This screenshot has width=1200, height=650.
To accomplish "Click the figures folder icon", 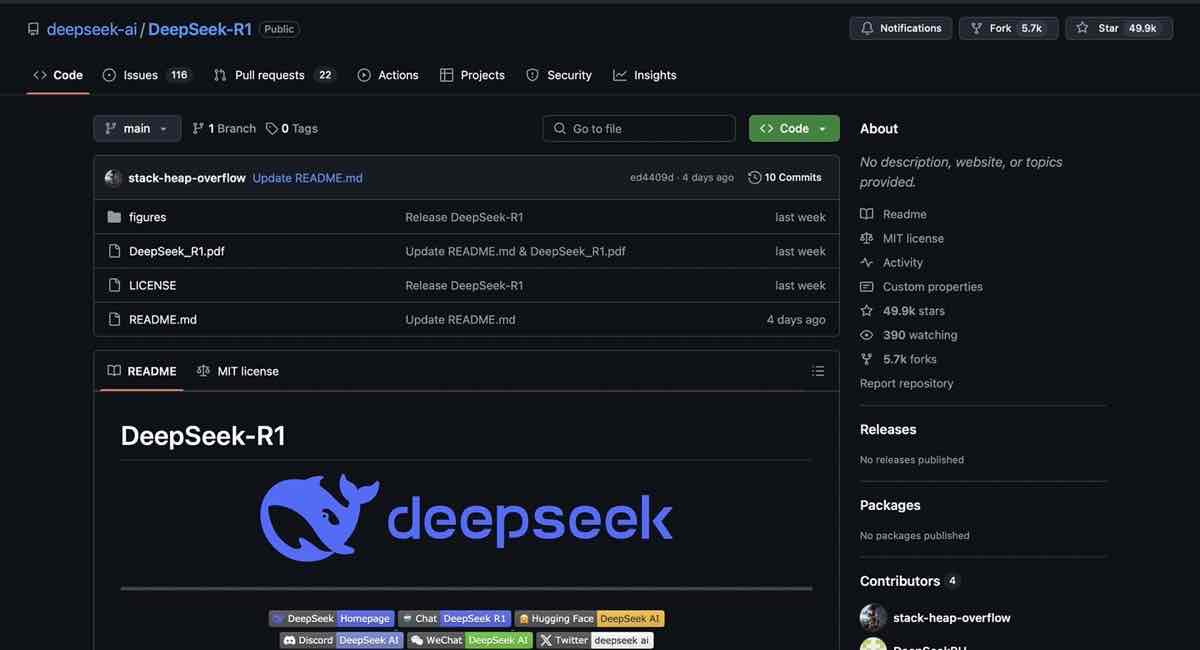I will pos(114,217).
